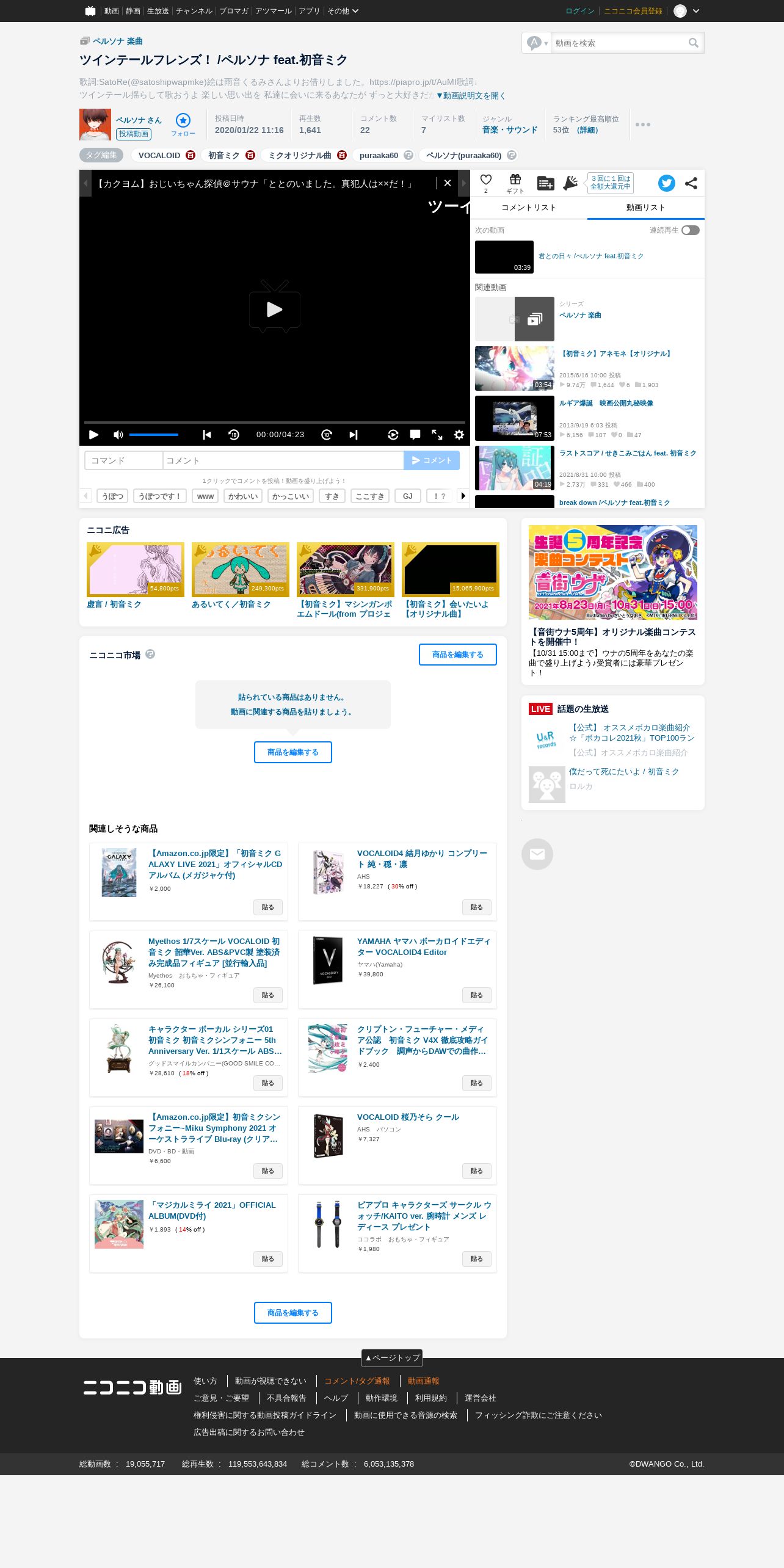The height and width of the screenshot is (1568, 784).
Task: Open the その他 dropdown in top navigation
Action: [x=343, y=11]
